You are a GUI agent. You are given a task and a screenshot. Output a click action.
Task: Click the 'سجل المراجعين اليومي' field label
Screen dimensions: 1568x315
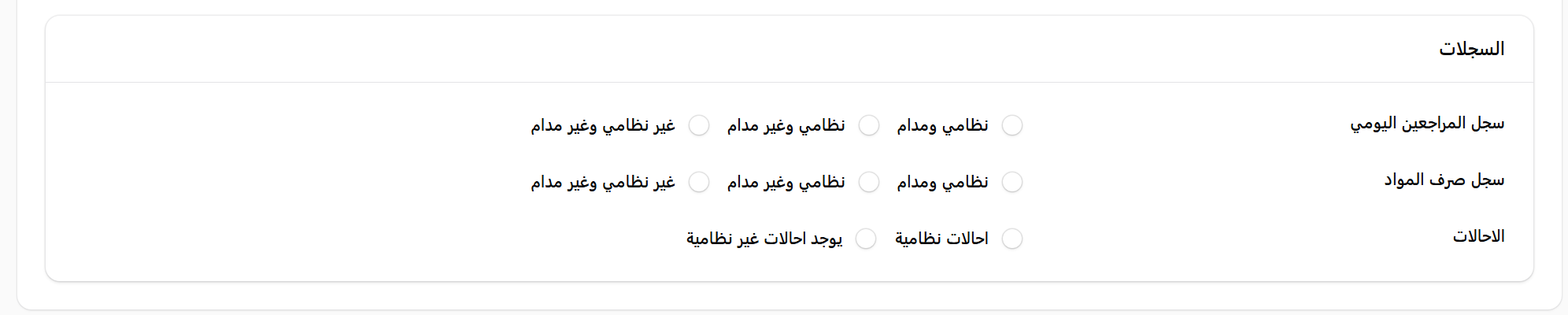point(1427,124)
